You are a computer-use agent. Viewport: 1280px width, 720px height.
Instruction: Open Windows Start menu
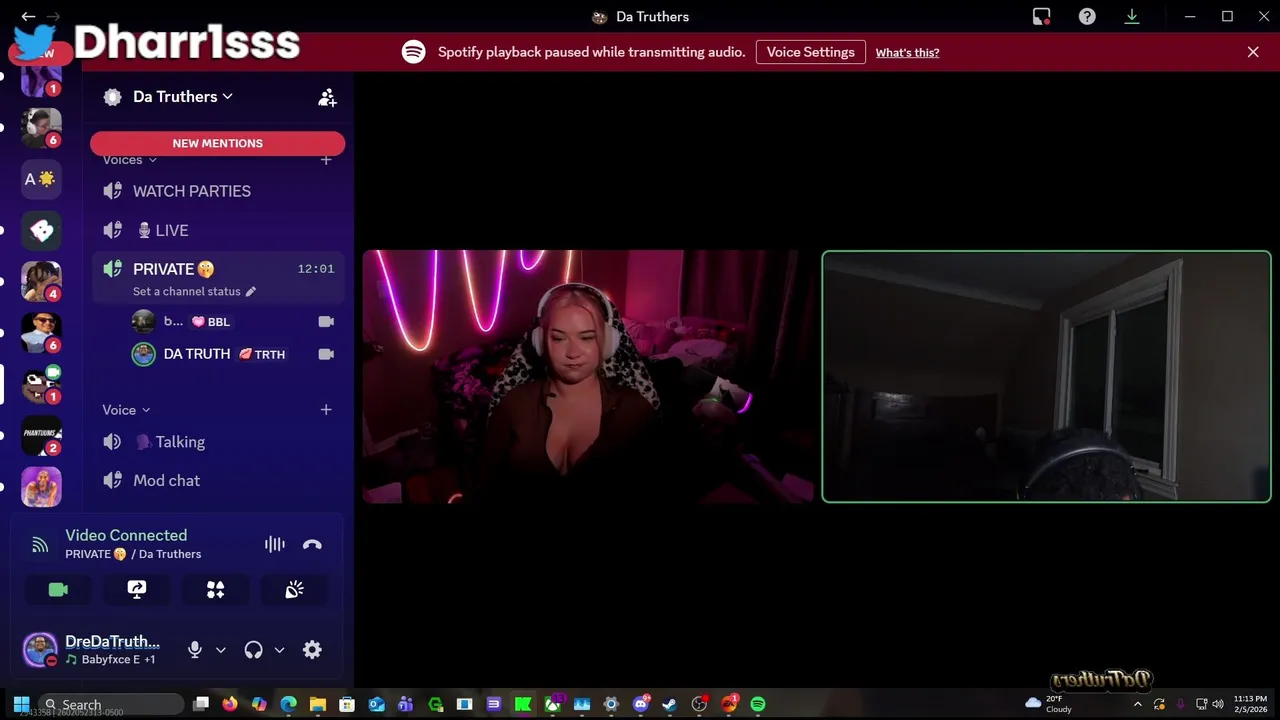pyautogui.click(x=21, y=704)
